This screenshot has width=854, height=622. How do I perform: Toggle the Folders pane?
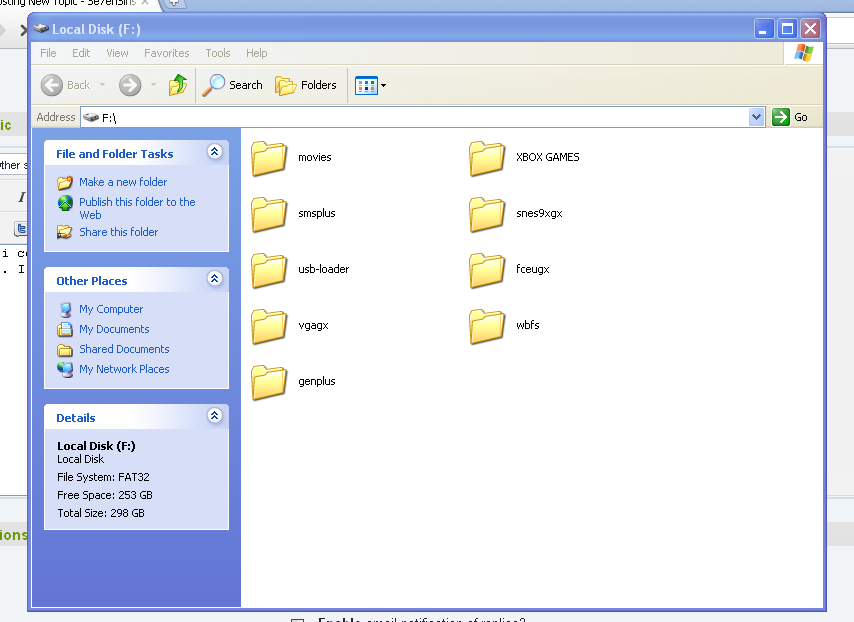point(306,85)
